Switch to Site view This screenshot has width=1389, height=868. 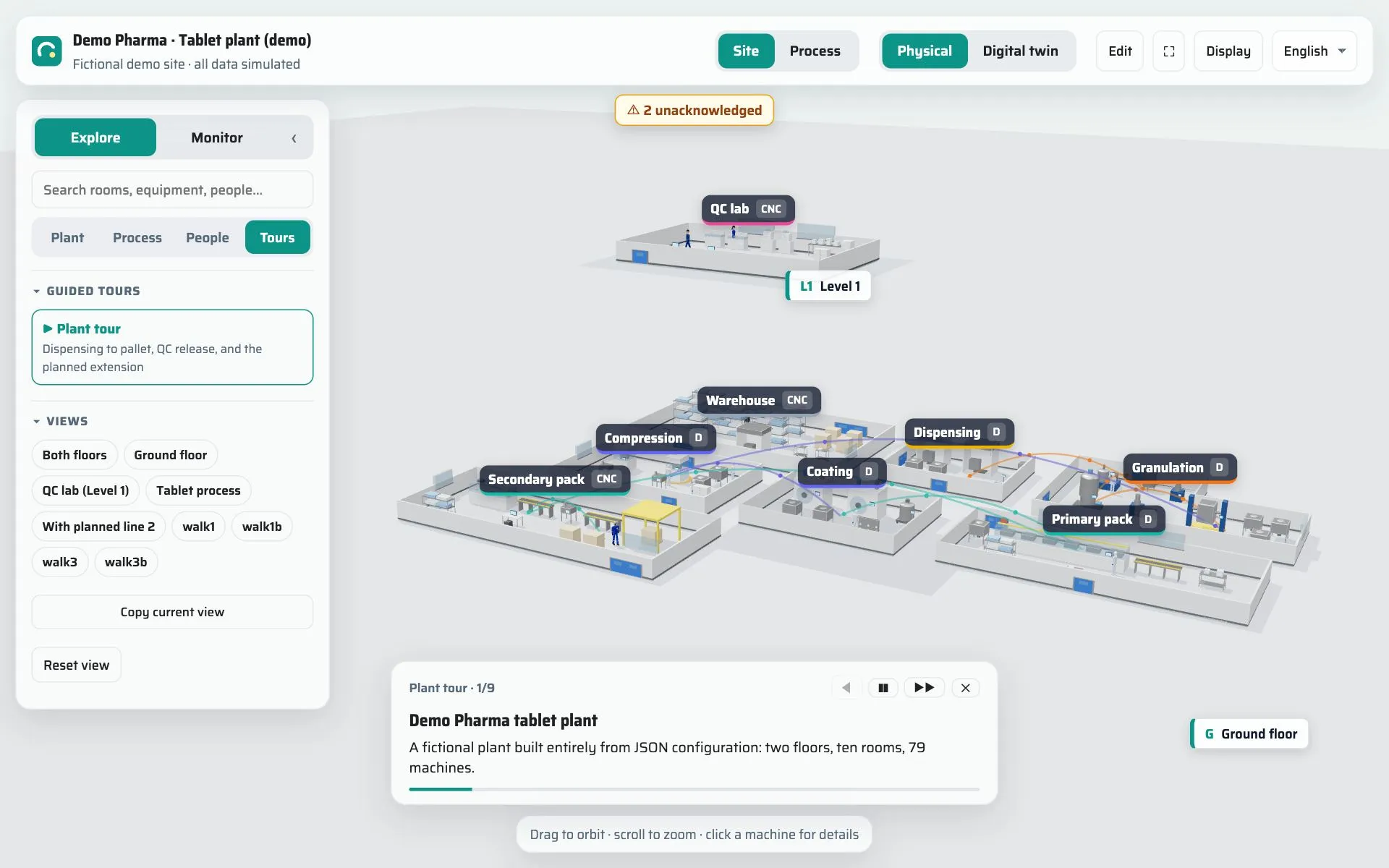(745, 51)
